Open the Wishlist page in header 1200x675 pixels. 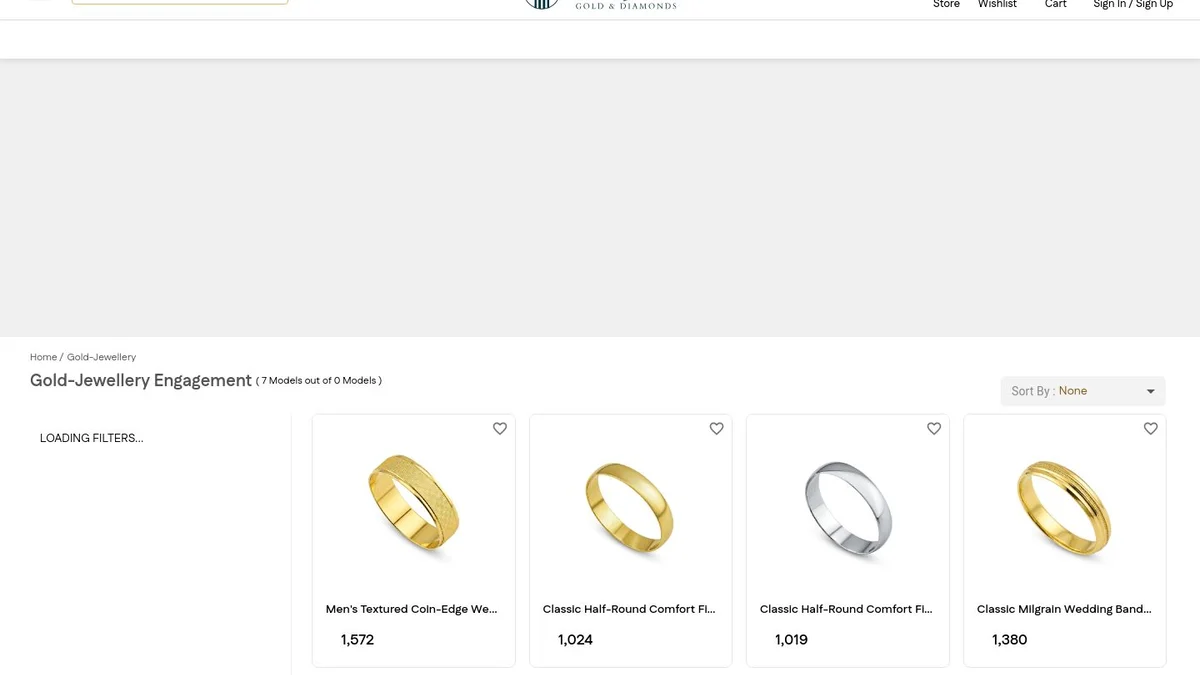997,5
